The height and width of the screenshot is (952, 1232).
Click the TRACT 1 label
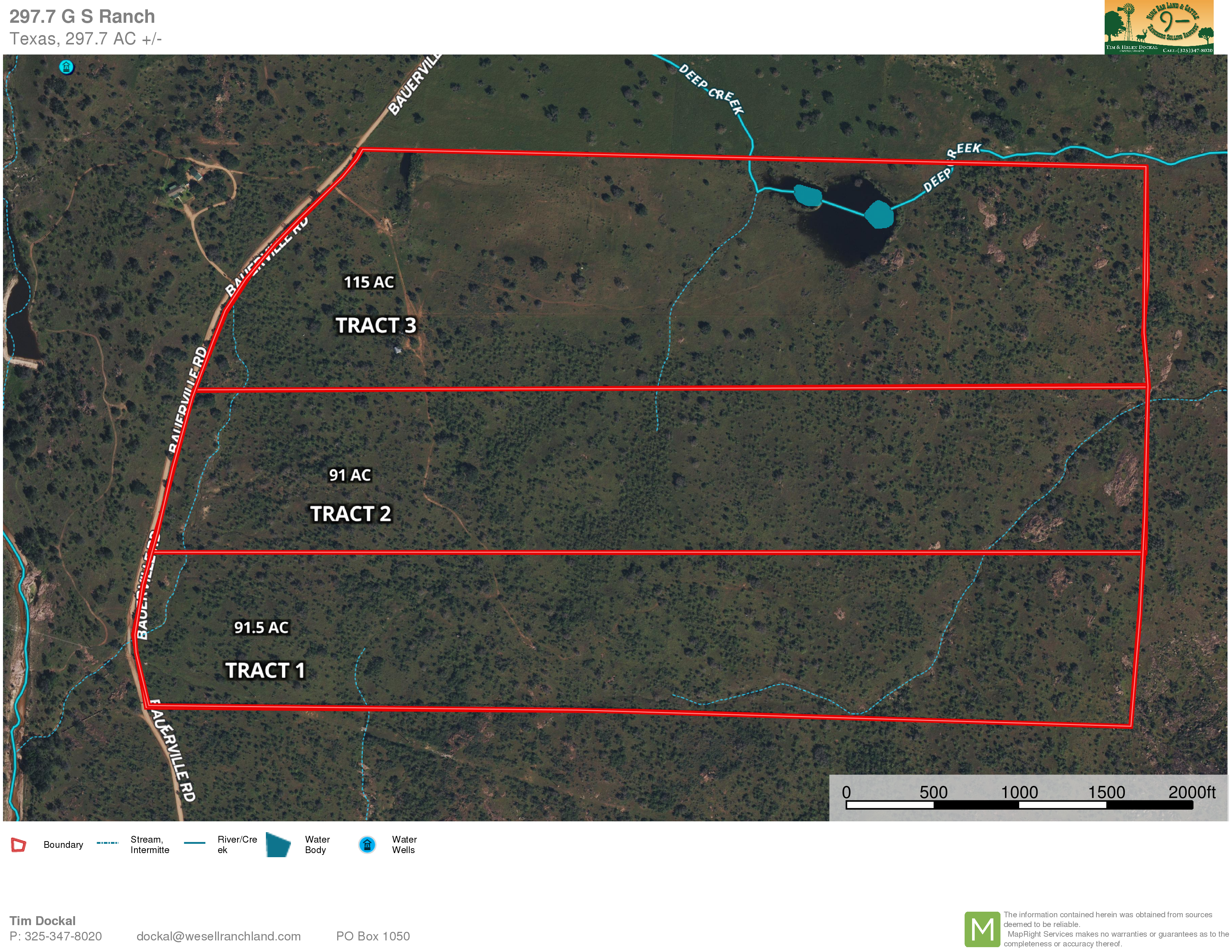pyautogui.click(x=265, y=671)
